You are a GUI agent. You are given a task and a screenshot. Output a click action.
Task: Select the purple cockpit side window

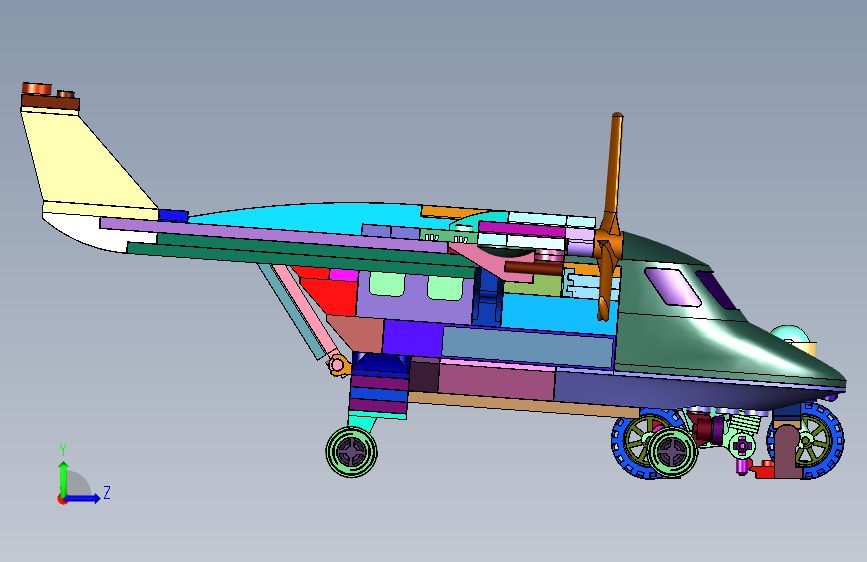click(672, 286)
